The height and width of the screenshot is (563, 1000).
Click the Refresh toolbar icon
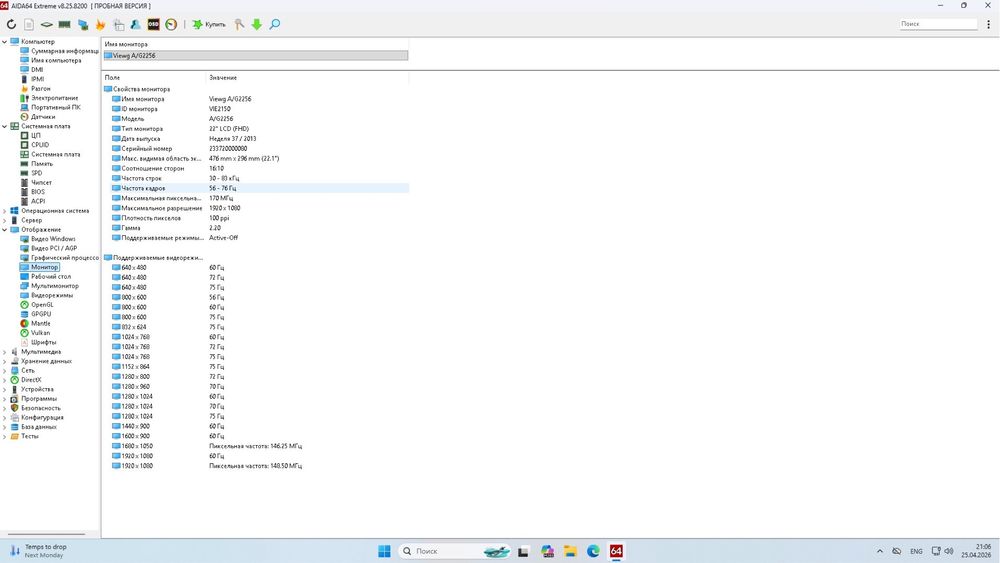[11, 24]
